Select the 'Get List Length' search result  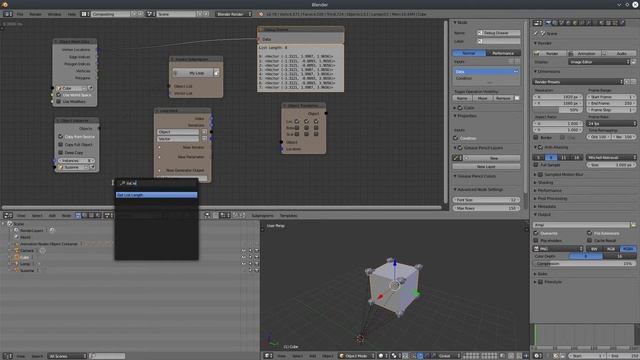[156, 195]
